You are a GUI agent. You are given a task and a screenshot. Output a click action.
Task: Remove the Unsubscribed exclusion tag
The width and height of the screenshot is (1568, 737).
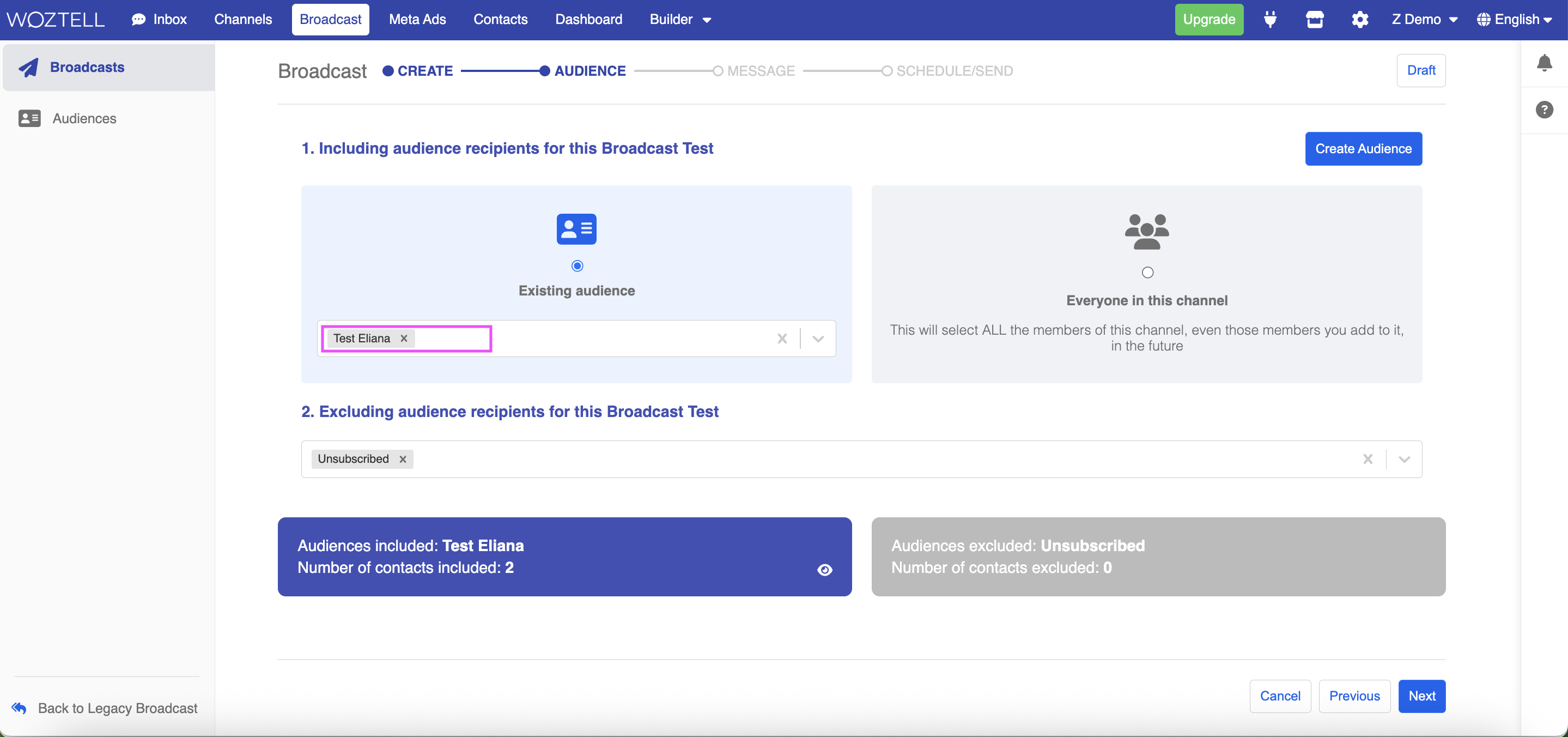tap(402, 459)
